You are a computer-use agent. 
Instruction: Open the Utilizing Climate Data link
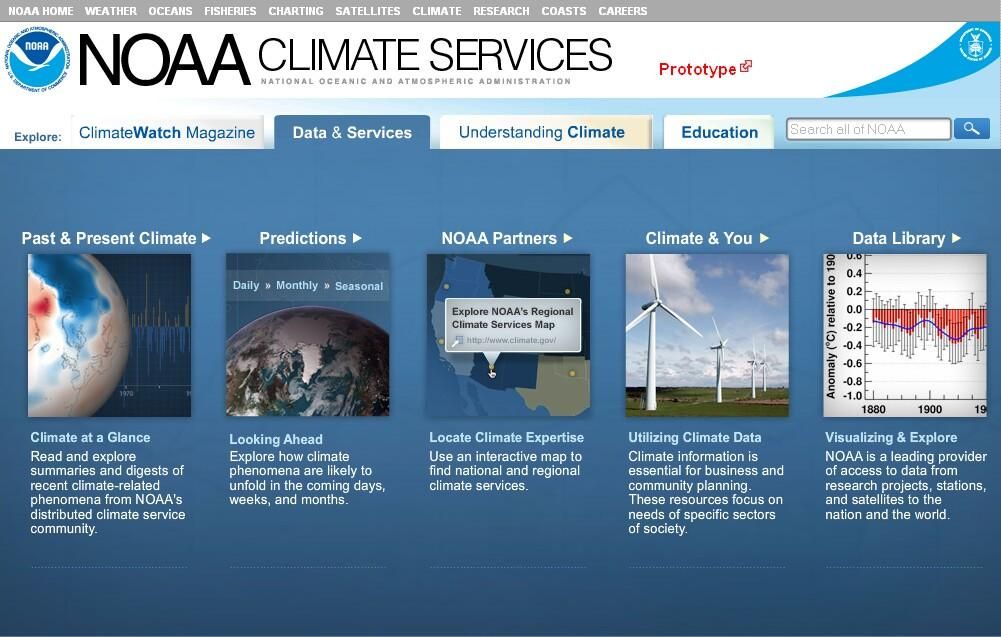(694, 437)
